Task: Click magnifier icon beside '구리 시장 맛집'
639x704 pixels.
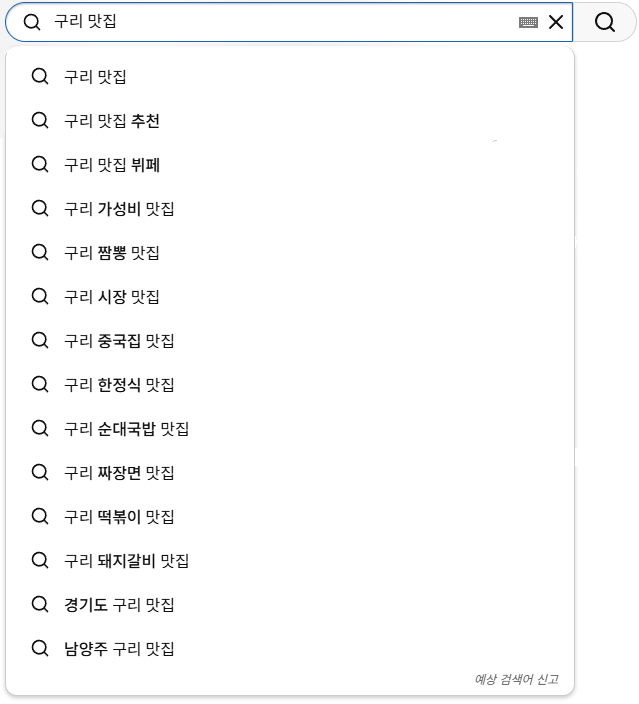Action: coord(40,296)
